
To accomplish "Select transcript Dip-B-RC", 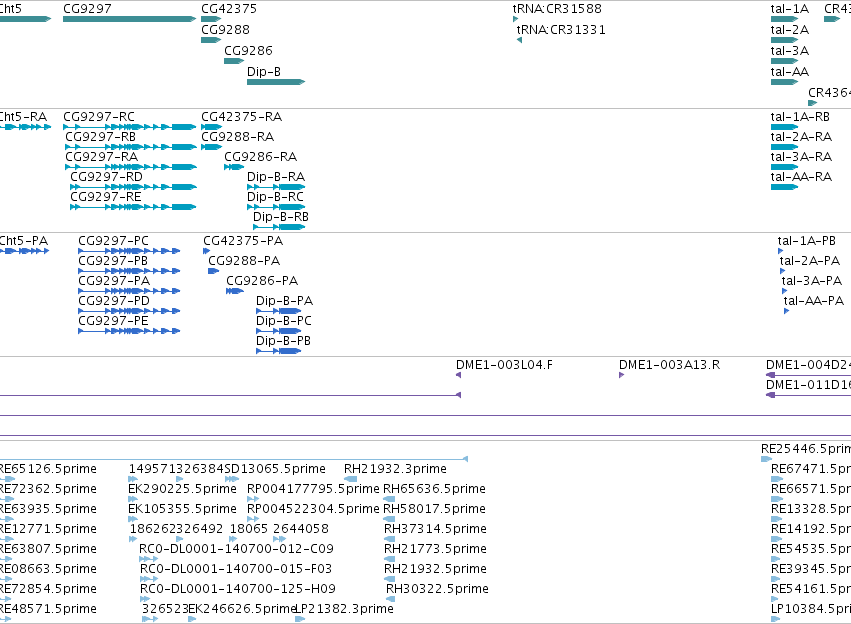I will pyautogui.click(x=276, y=207).
